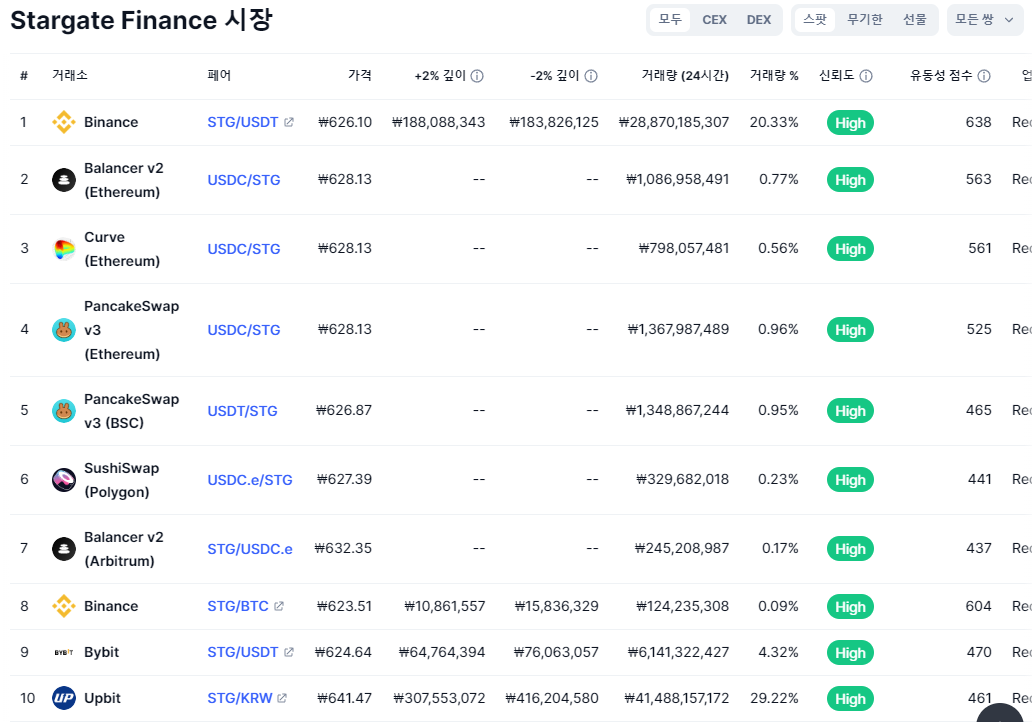Click external link icon beside STG/KRW
Viewport: 1032px width, 722px height.
coord(282,698)
